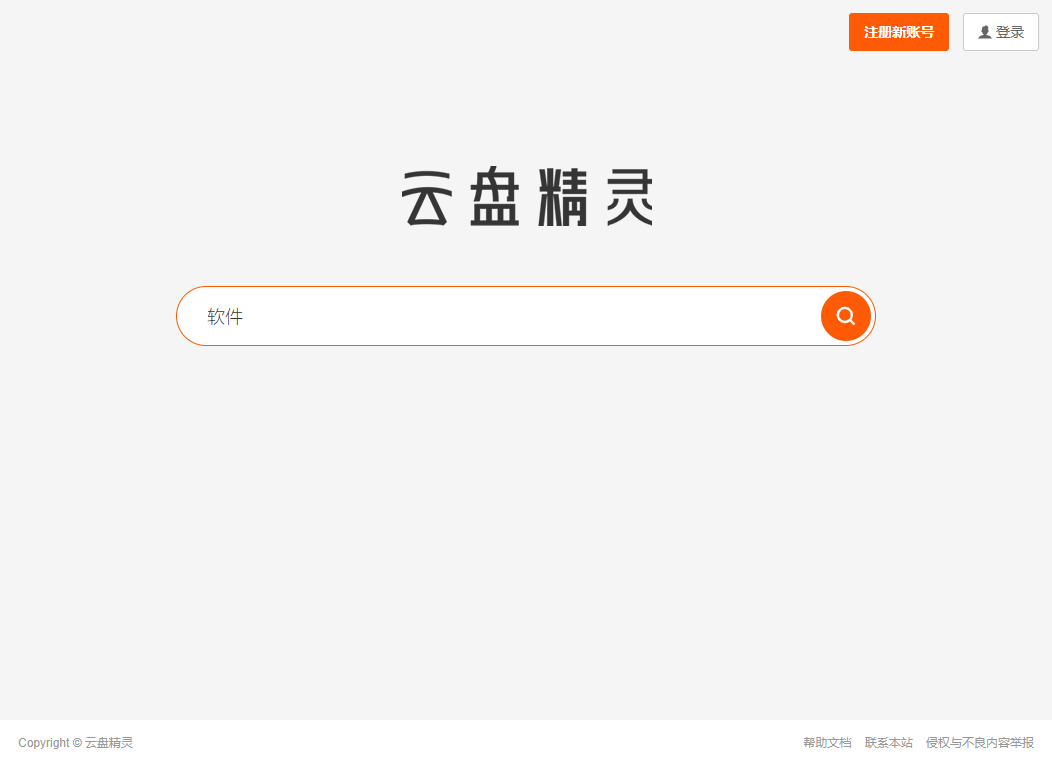1052x761 pixels.
Task: Open the 帮助文档 footer link
Action: (827, 742)
